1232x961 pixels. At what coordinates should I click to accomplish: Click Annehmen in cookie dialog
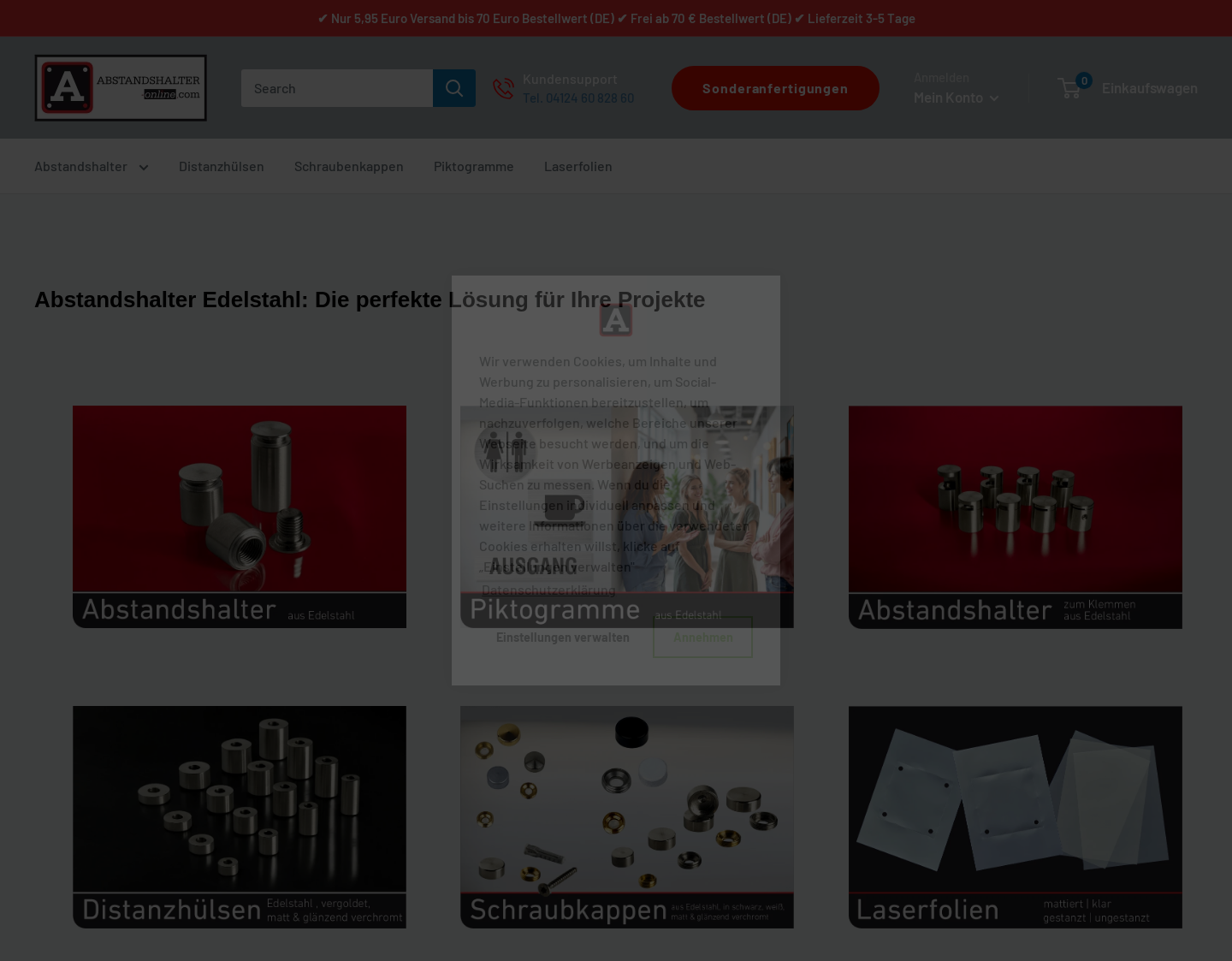click(x=702, y=638)
